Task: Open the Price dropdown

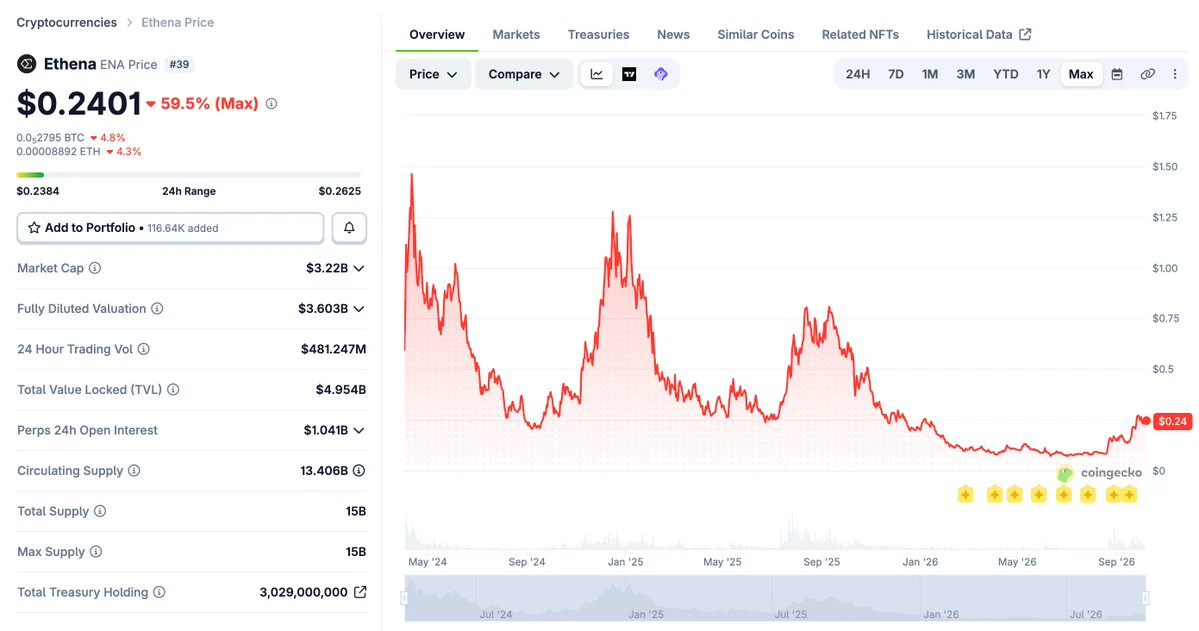Action: point(433,74)
